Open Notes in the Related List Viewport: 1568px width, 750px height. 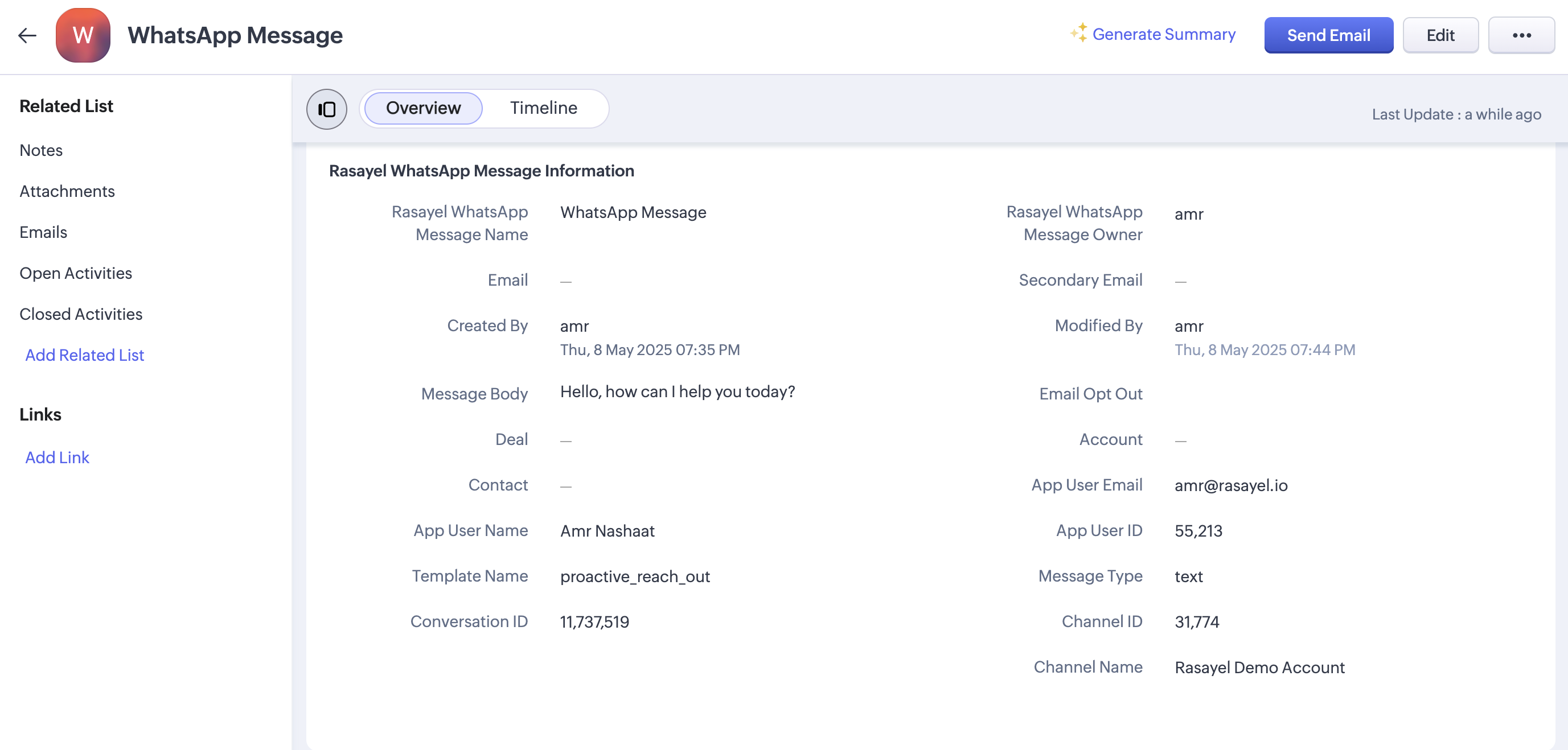pyautogui.click(x=41, y=150)
